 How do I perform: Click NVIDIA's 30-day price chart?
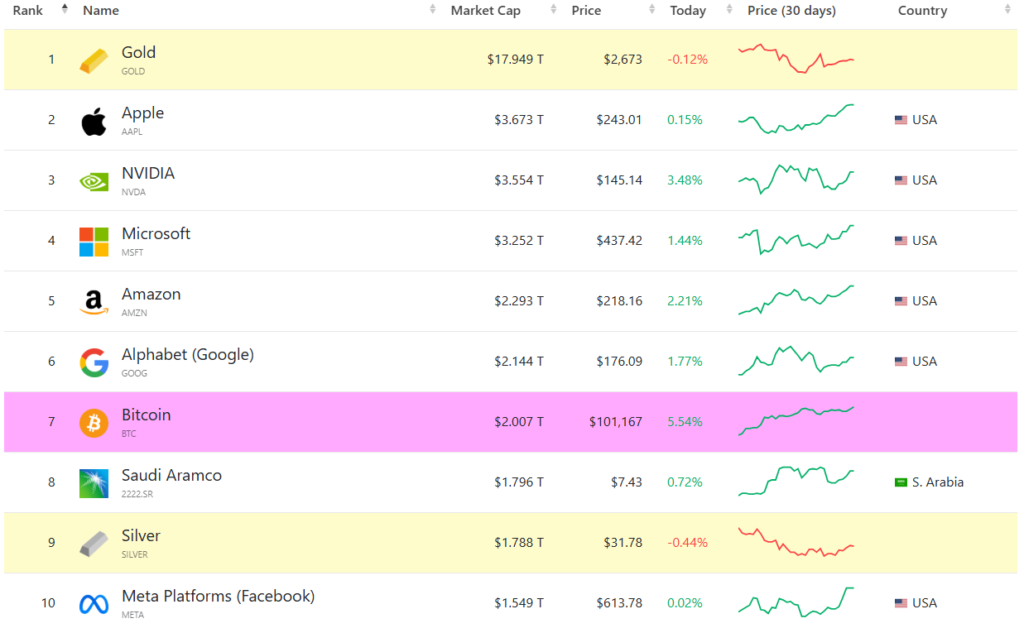pyautogui.click(x=796, y=180)
